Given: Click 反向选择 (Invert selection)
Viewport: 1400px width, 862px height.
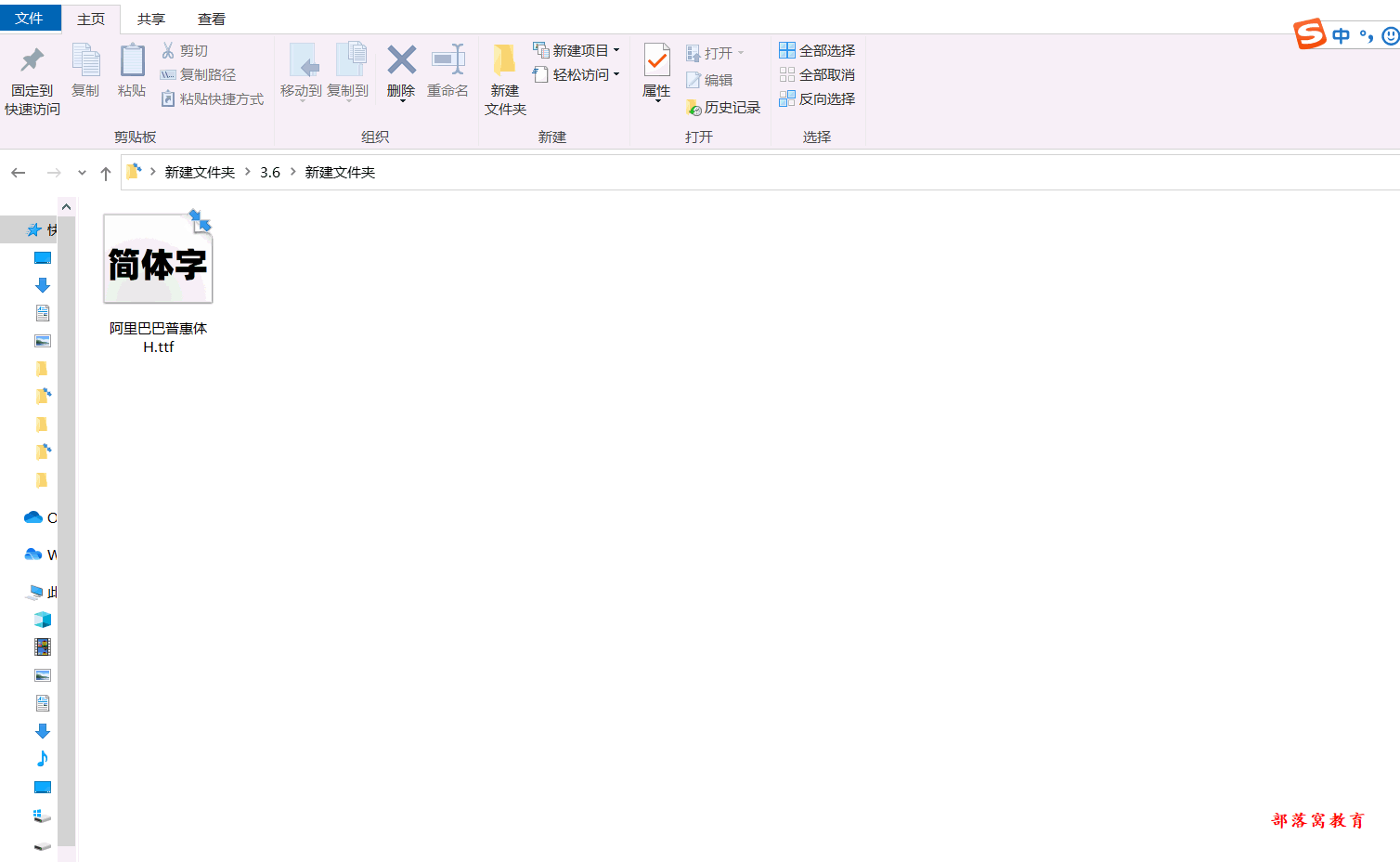Looking at the screenshot, I should click(x=817, y=98).
